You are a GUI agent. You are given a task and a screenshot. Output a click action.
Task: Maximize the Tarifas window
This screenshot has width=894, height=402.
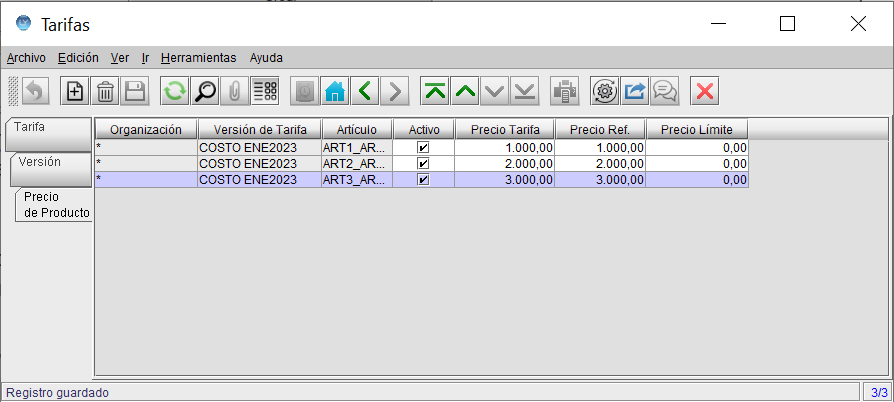click(x=787, y=23)
